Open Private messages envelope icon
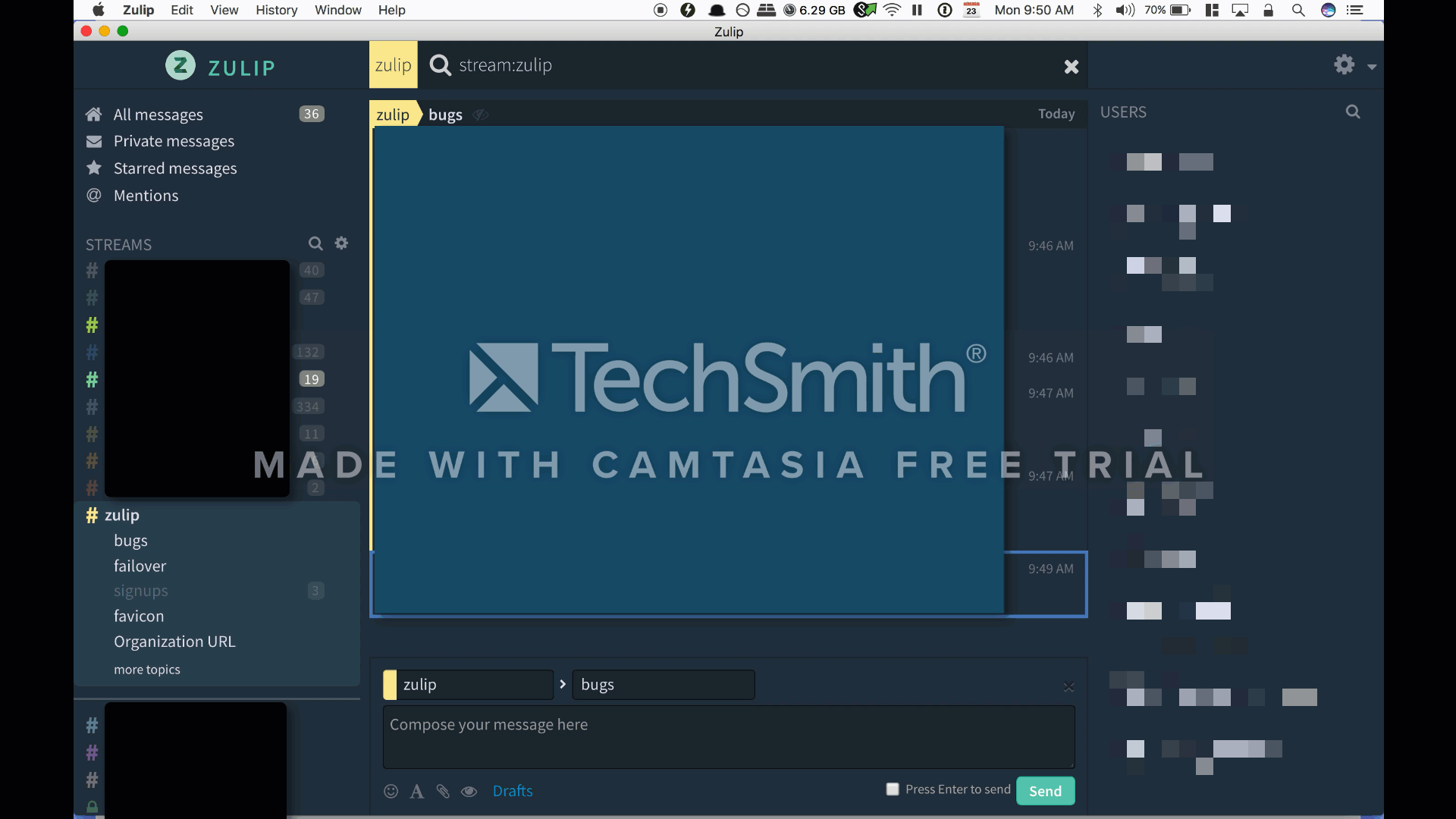1456x819 pixels. tap(94, 142)
